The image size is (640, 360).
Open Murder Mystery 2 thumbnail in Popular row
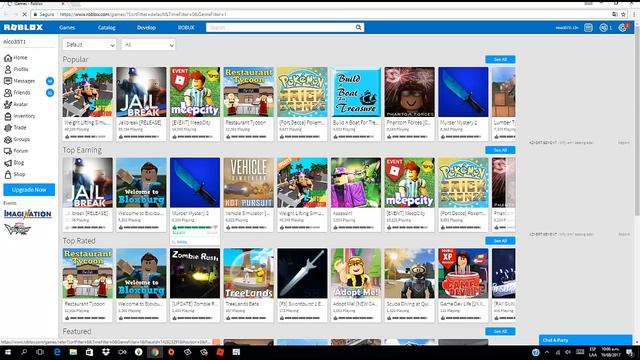[463, 92]
